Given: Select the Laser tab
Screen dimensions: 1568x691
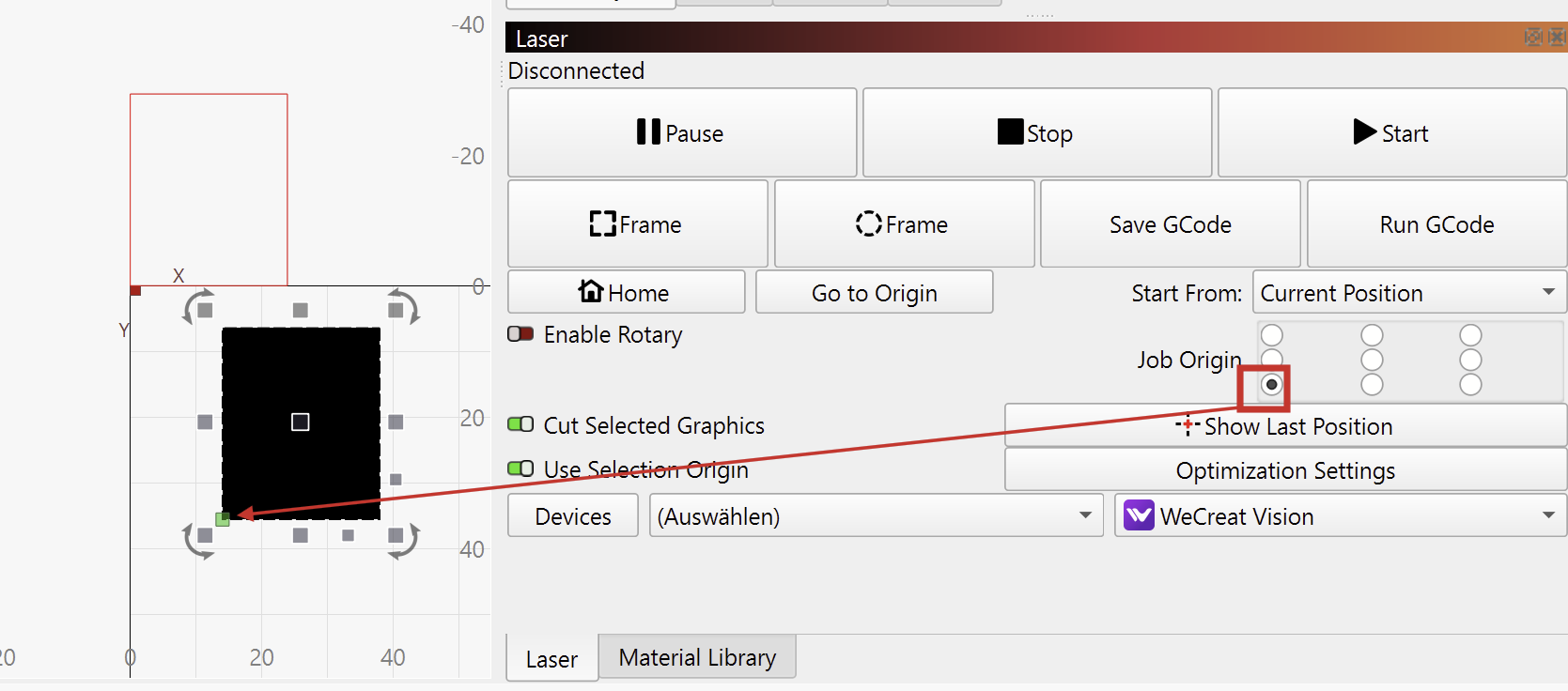Looking at the screenshot, I should click(x=551, y=659).
